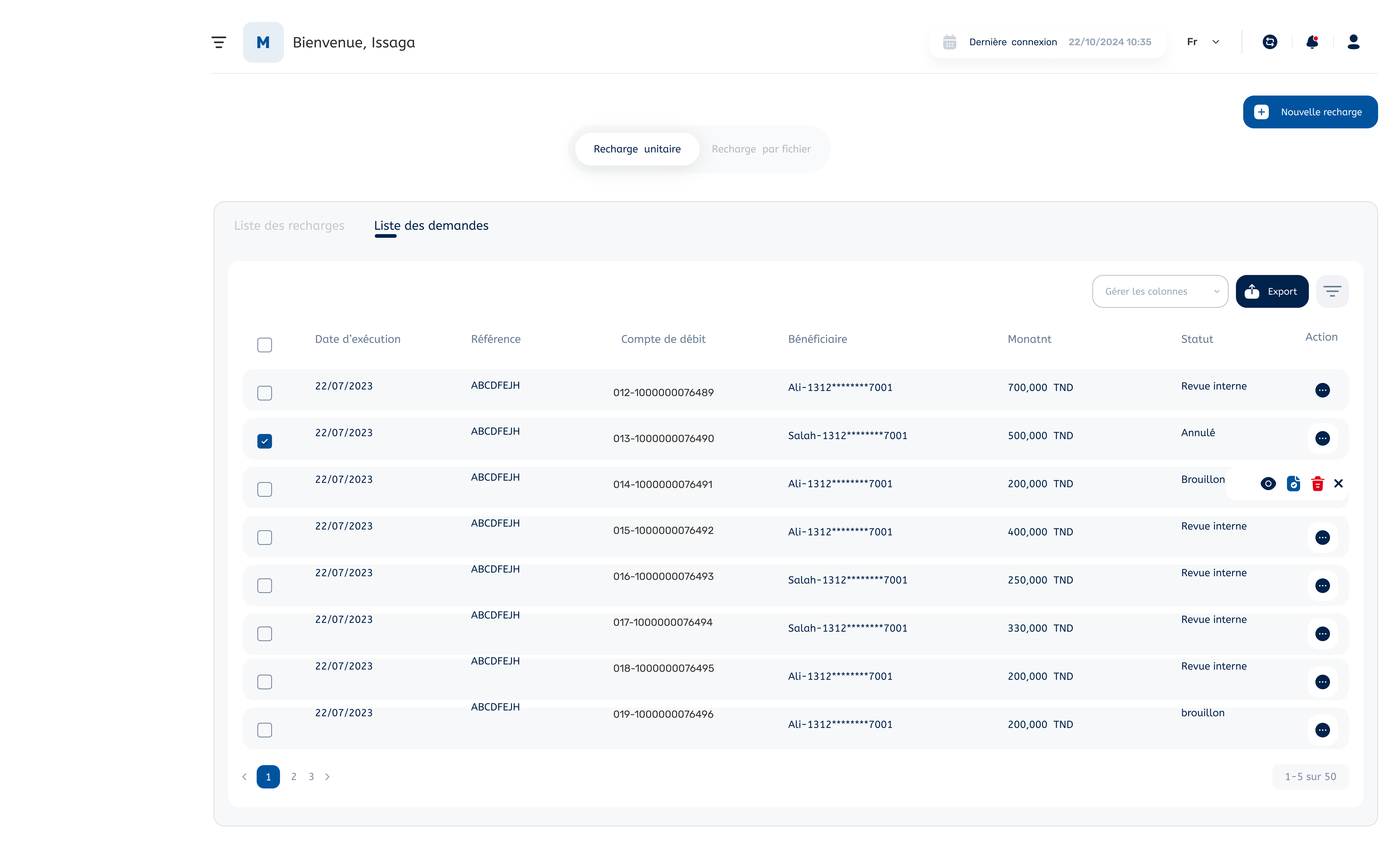Click the 250,000 TND amount

(x=1040, y=580)
